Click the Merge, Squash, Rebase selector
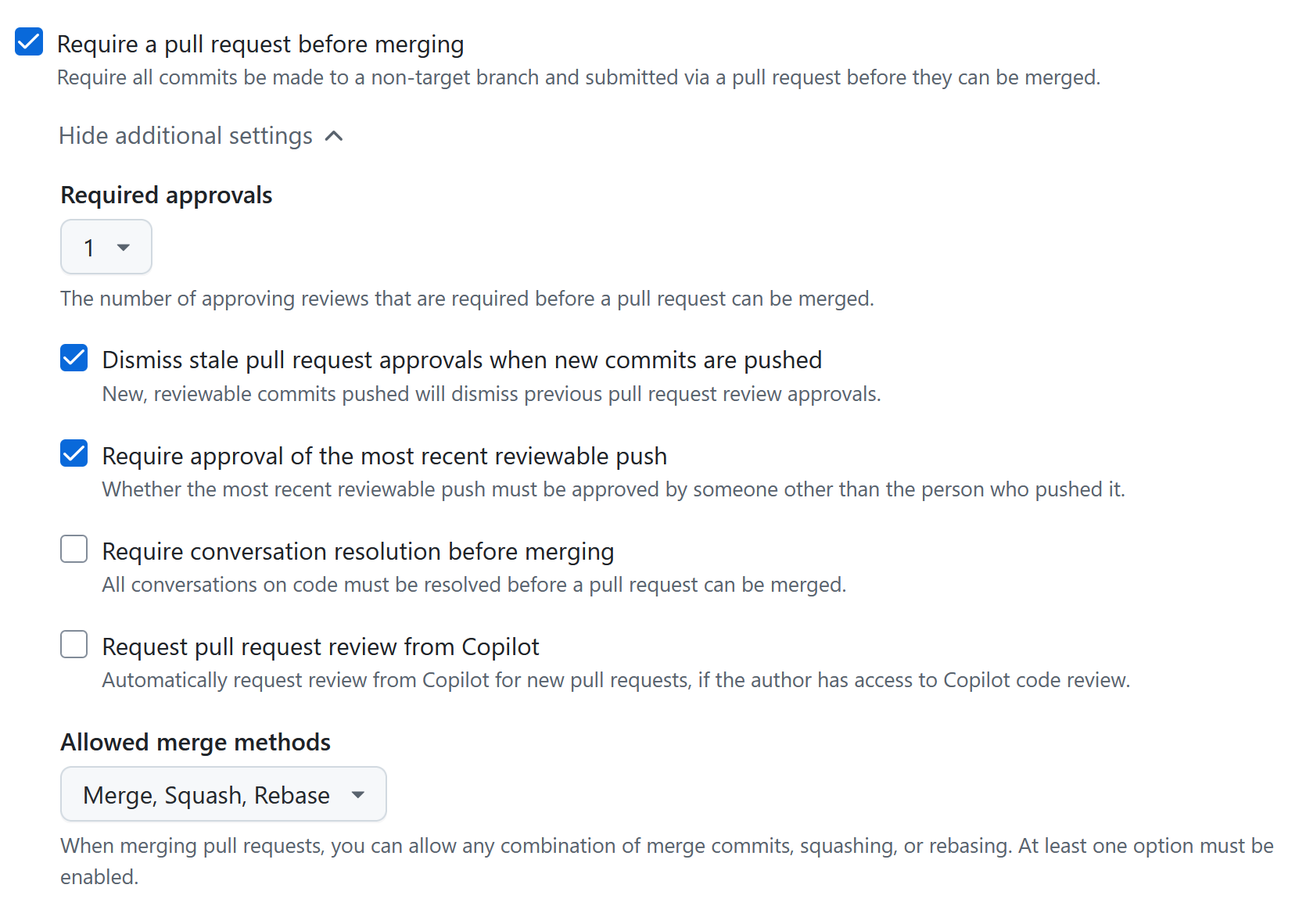This screenshot has width=1306, height=924. 223,794
